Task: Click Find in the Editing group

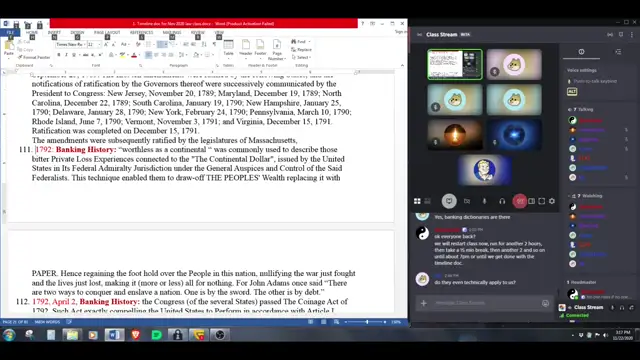Action: 300,42
